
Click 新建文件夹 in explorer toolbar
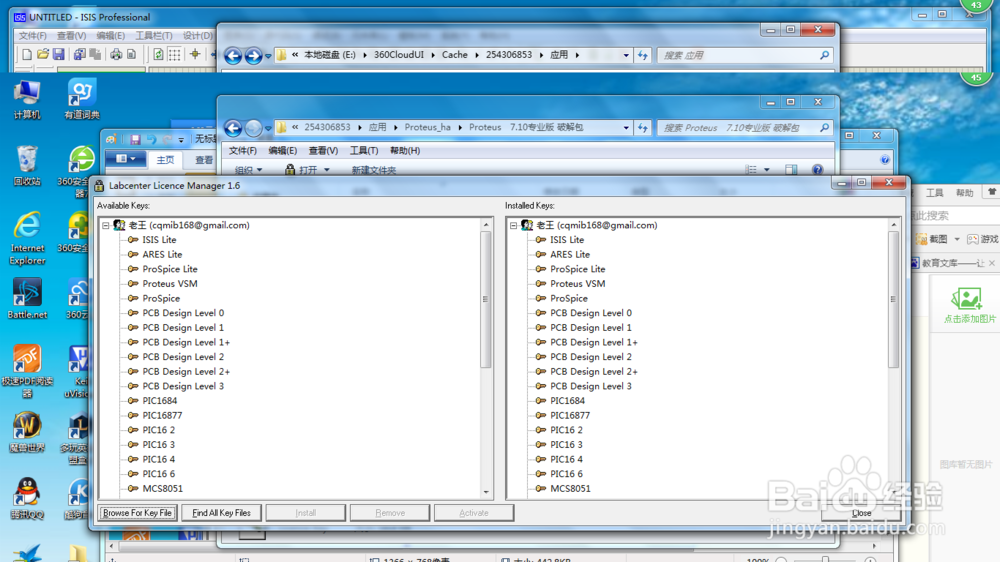374,170
